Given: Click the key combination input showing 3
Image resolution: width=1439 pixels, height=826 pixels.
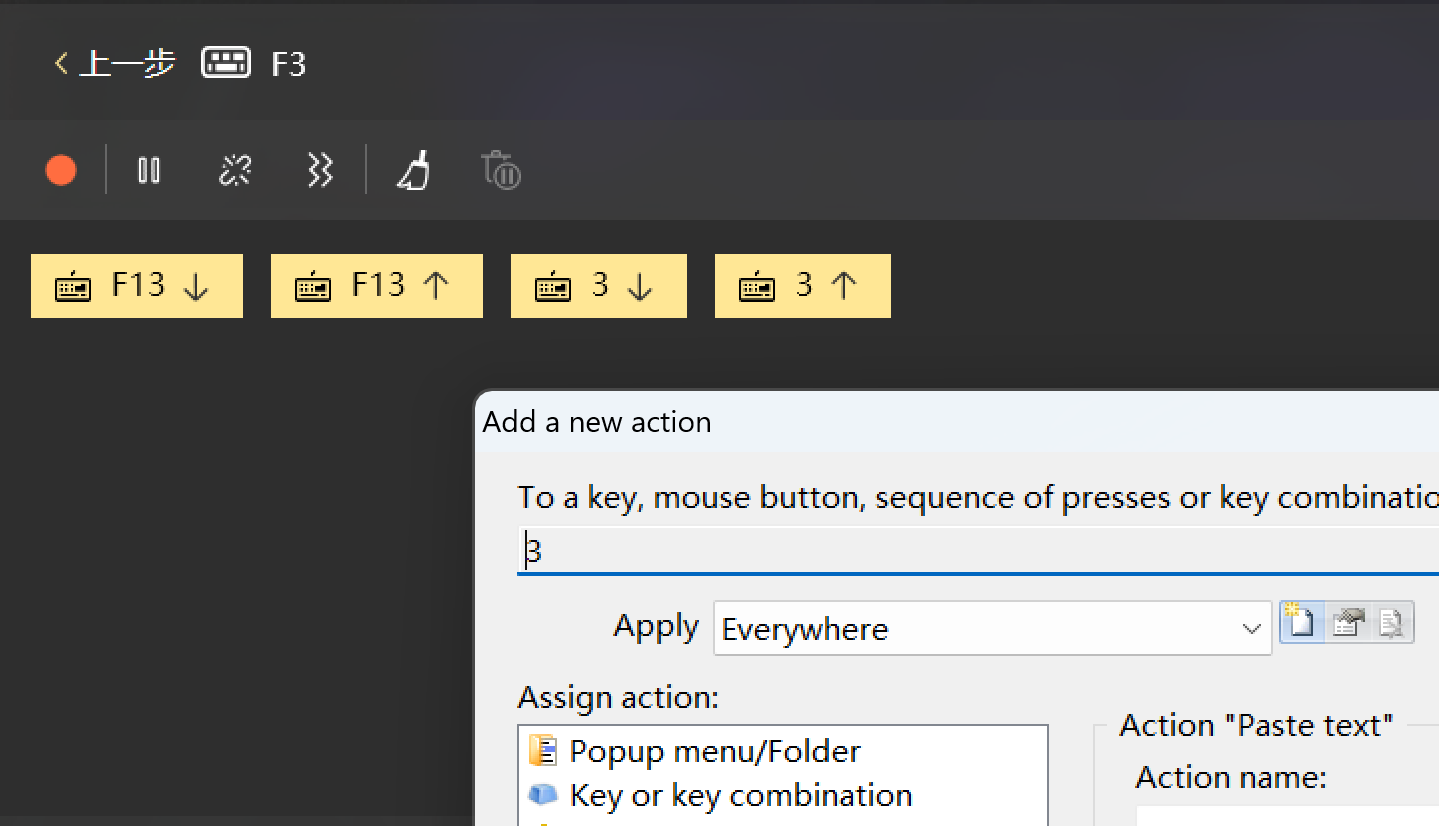Looking at the screenshot, I should pyautogui.click(x=975, y=551).
